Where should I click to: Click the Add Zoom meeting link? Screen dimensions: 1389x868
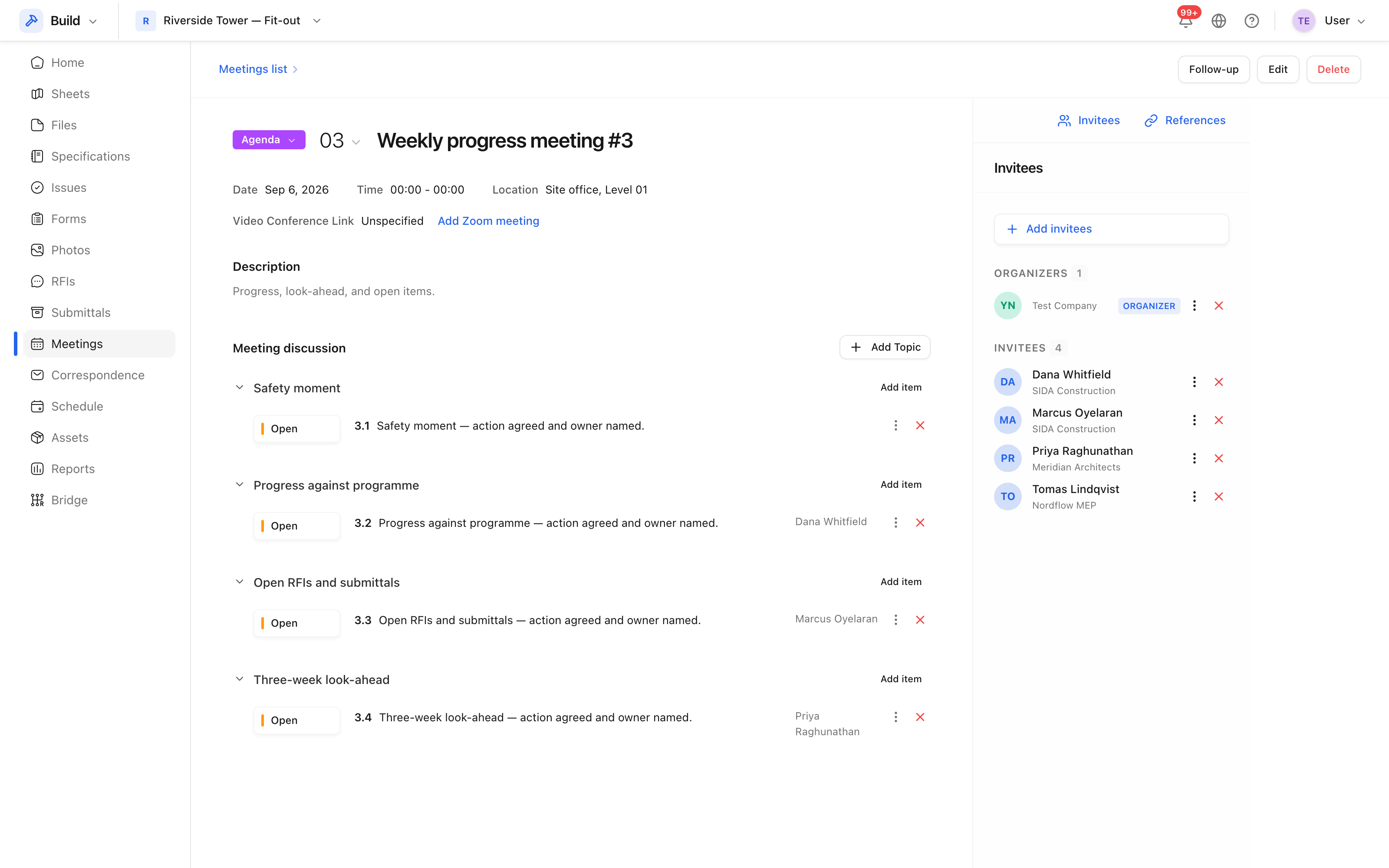pyautogui.click(x=488, y=221)
